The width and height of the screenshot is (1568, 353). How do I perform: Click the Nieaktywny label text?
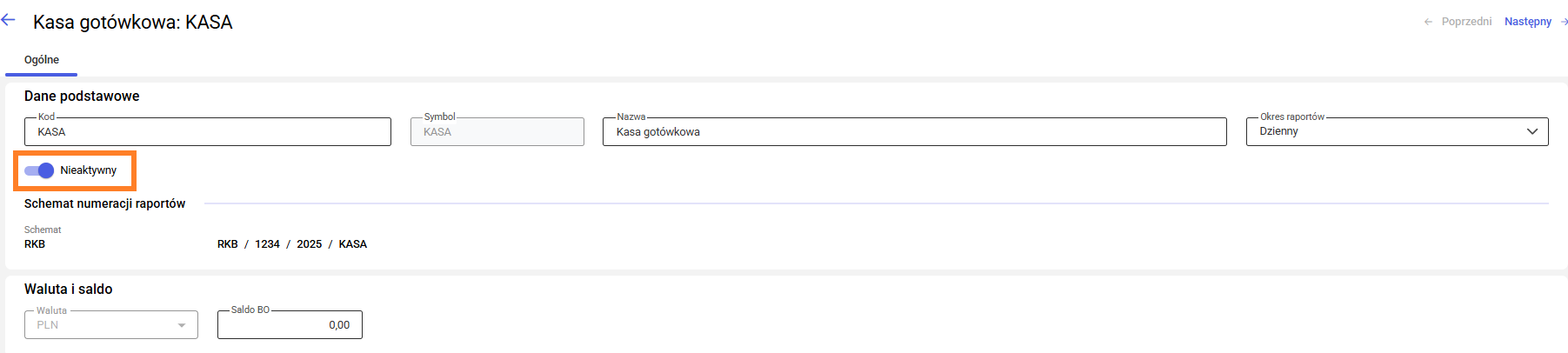tap(88, 170)
